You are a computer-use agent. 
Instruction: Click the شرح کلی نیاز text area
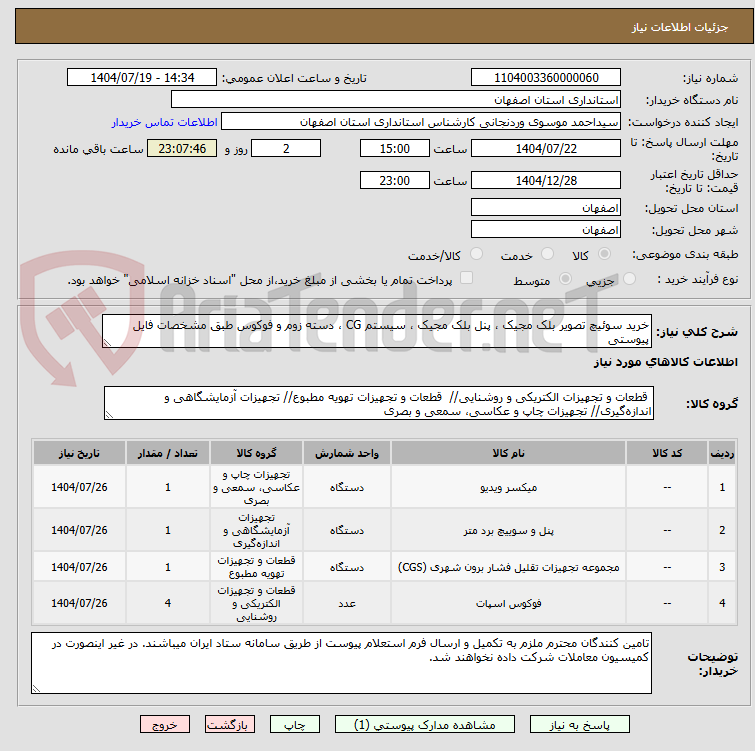click(x=377, y=331)
